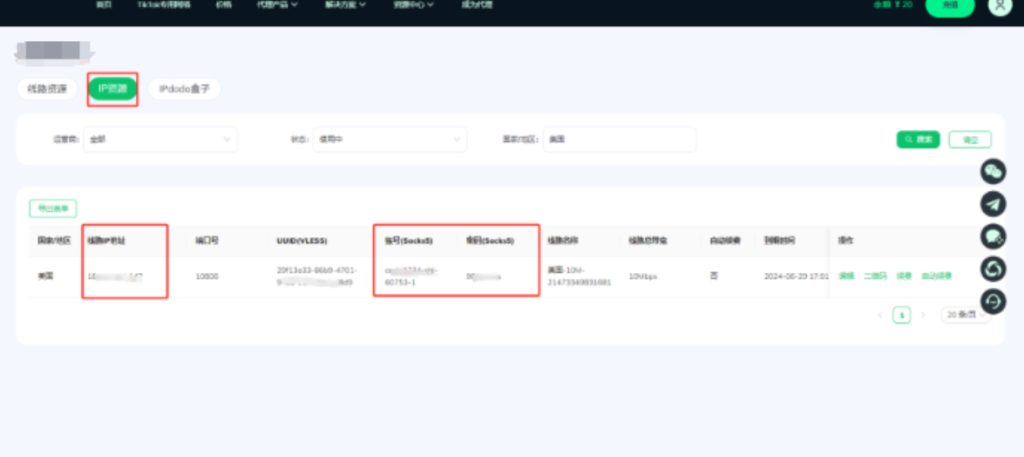Click the 编辑 action link in row
Screen dimensions: 1024x457
[x=846, y=276]
